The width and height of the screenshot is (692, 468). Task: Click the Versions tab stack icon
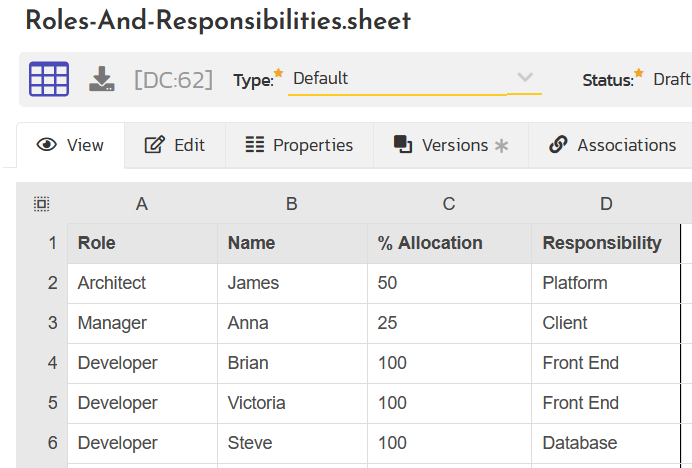[403, 145]
